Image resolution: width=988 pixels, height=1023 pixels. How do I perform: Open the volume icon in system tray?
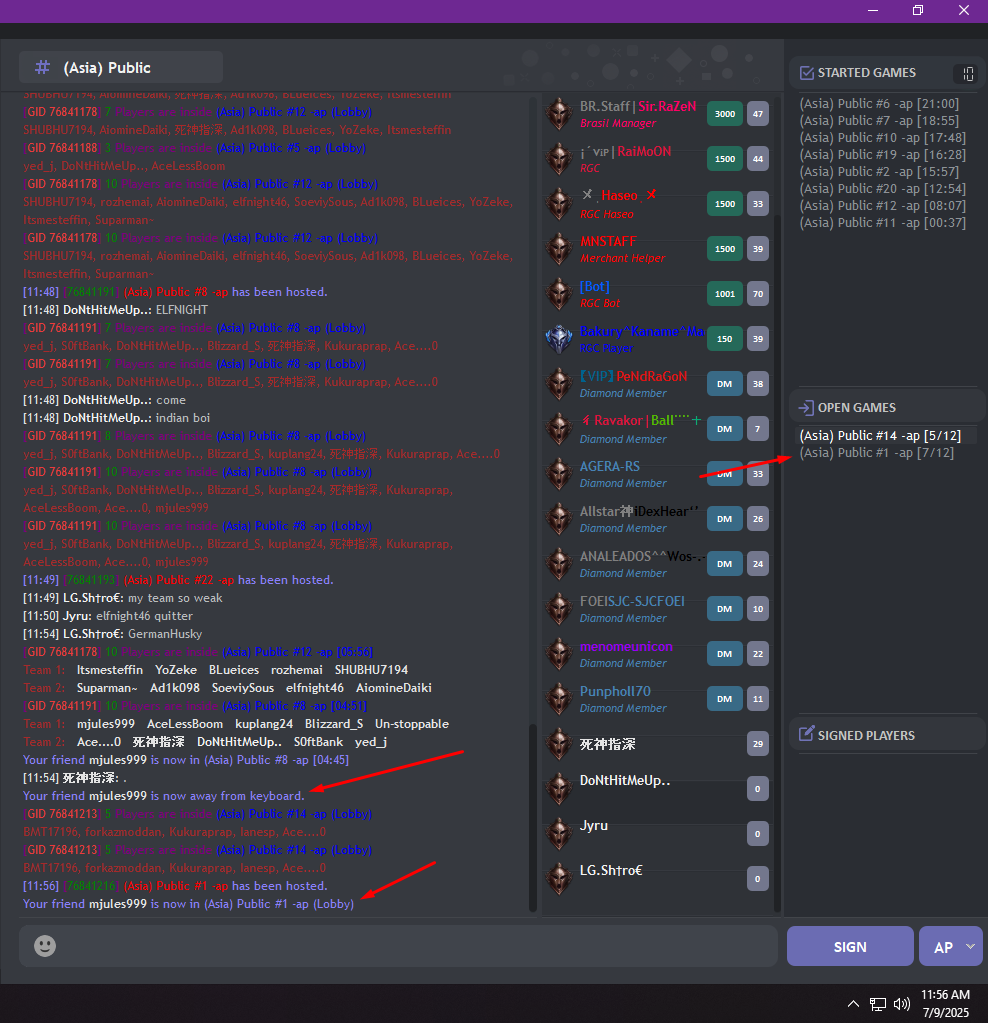902,1004
